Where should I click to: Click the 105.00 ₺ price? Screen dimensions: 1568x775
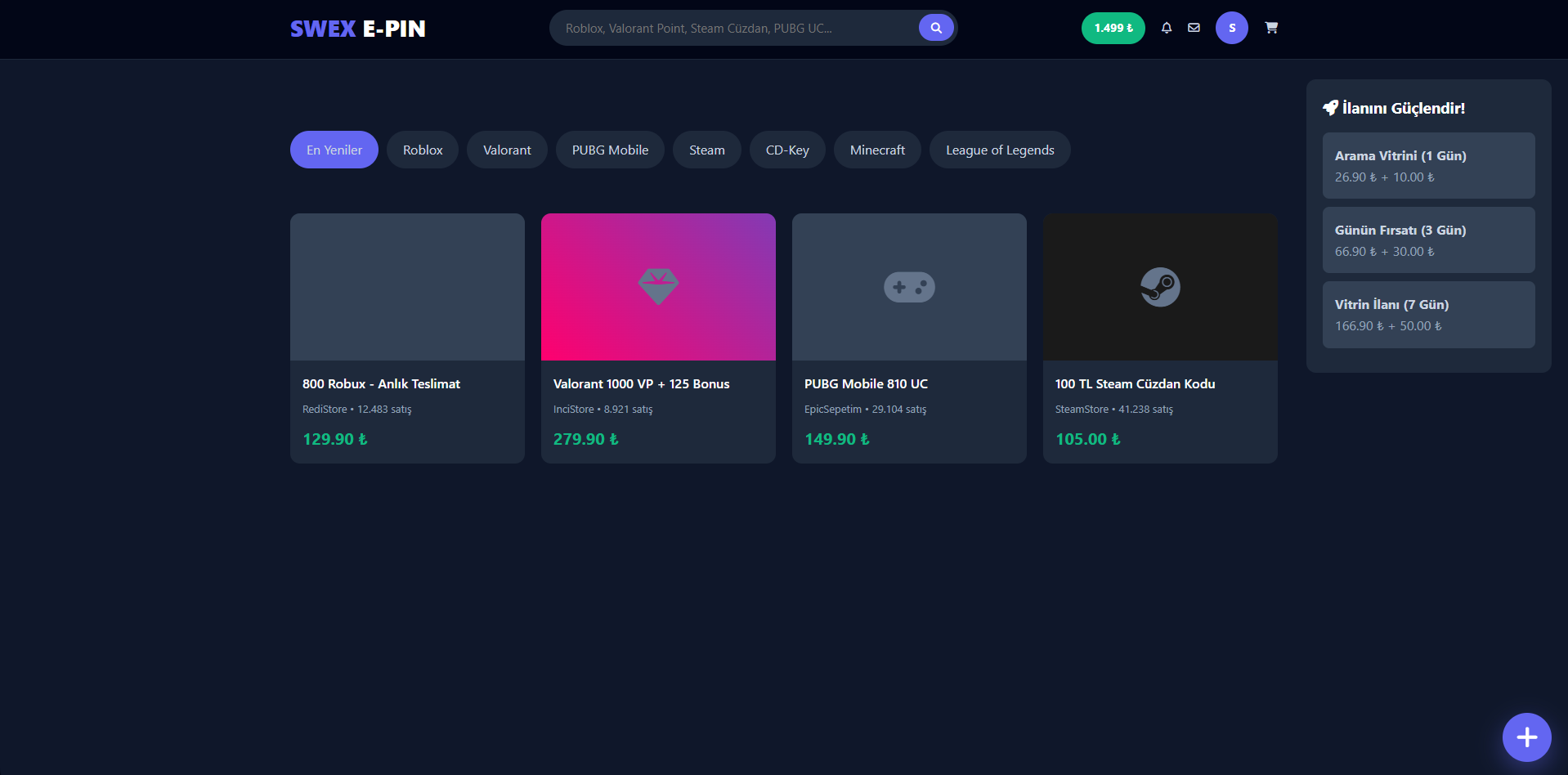(x=1088, y=439)
